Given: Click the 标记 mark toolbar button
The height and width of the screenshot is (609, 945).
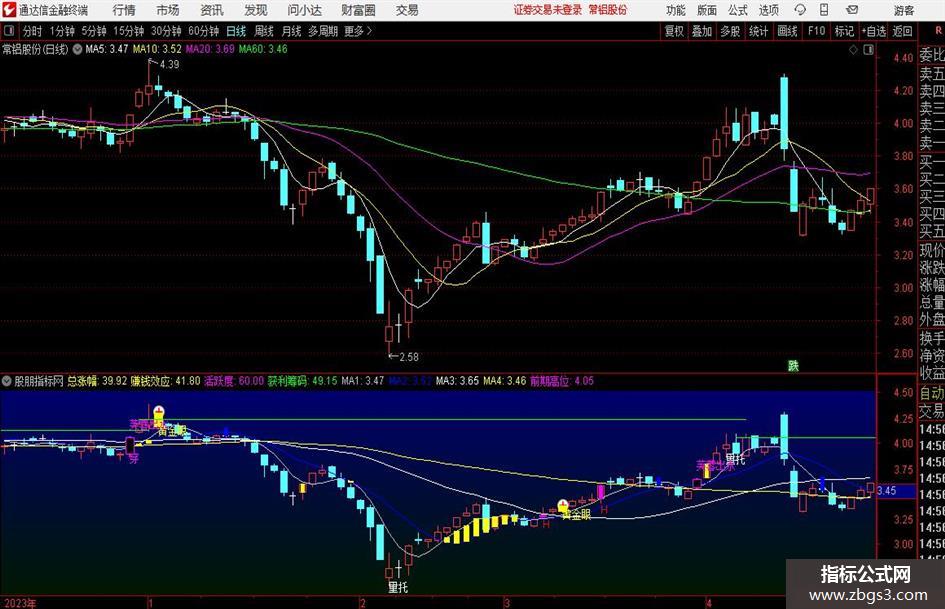Looking at the screenshot, I should (x=844, y=31).
